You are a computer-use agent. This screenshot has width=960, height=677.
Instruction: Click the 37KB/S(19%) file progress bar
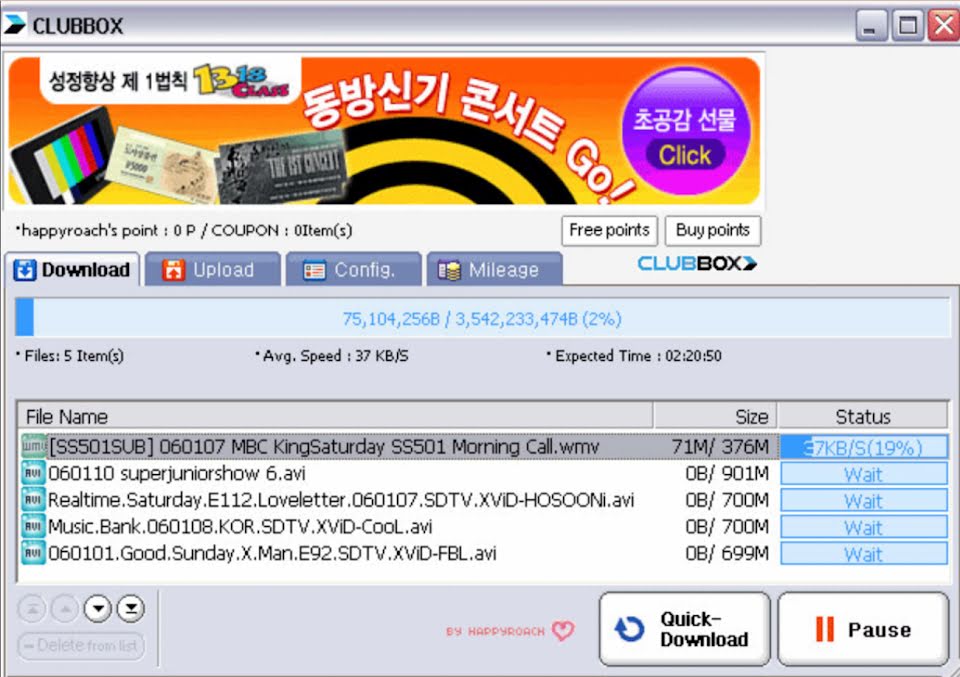(864, 447)
